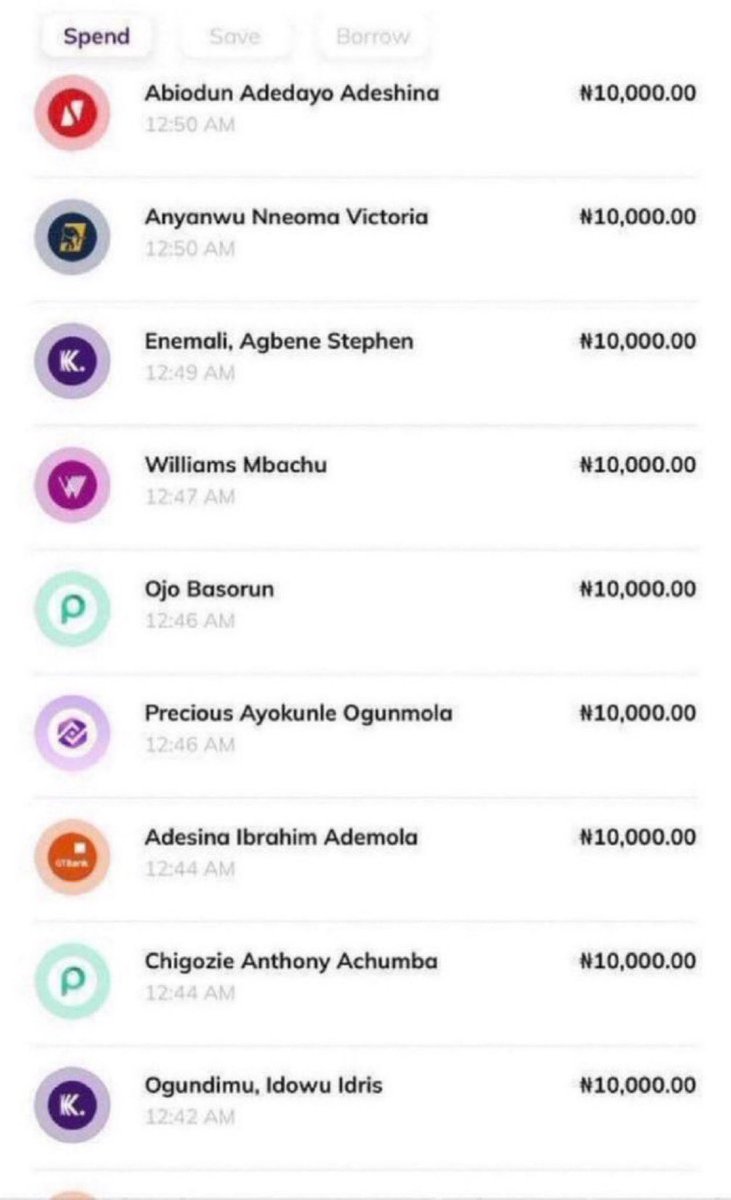
Task: Open the Spend tab
Action: (x=97, y=37)
